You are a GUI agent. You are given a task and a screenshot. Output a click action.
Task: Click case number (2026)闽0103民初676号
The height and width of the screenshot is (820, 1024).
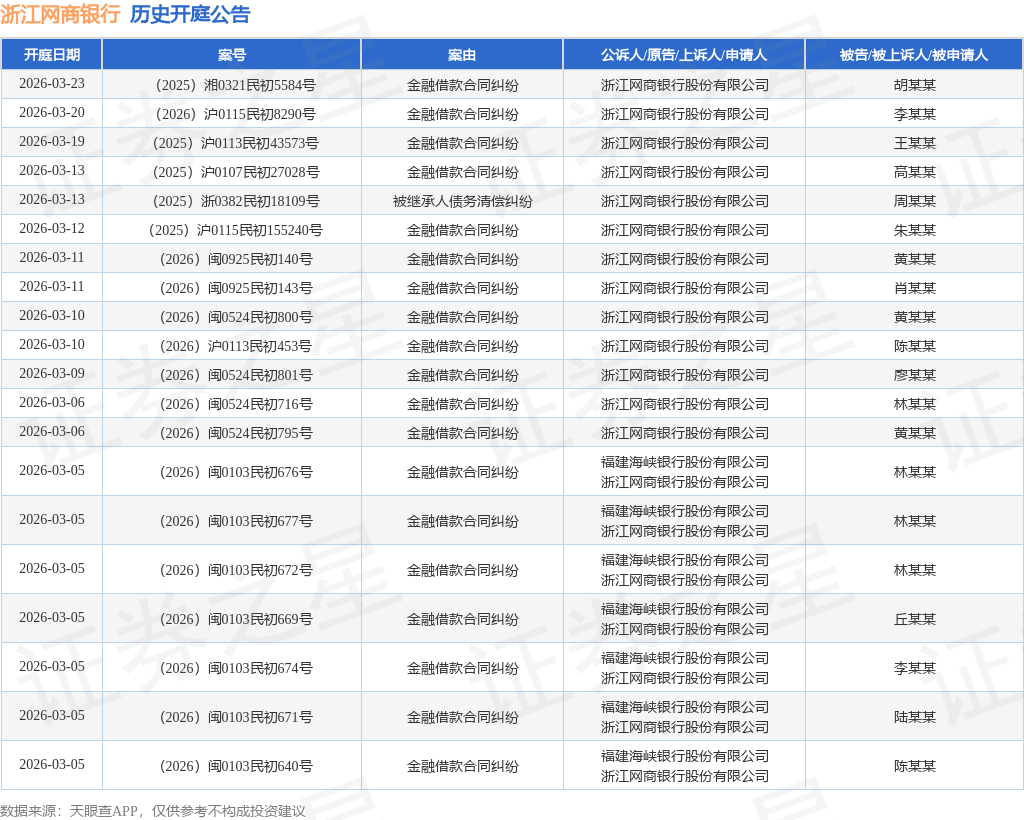tap(232, 472)
